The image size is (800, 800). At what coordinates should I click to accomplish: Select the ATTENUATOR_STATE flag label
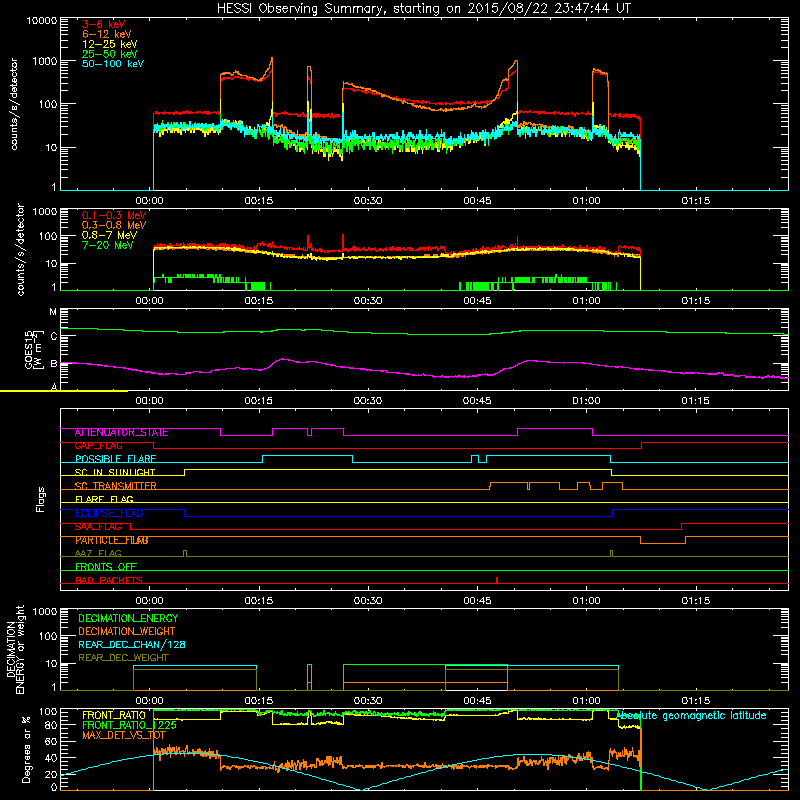tap(121, 433)
